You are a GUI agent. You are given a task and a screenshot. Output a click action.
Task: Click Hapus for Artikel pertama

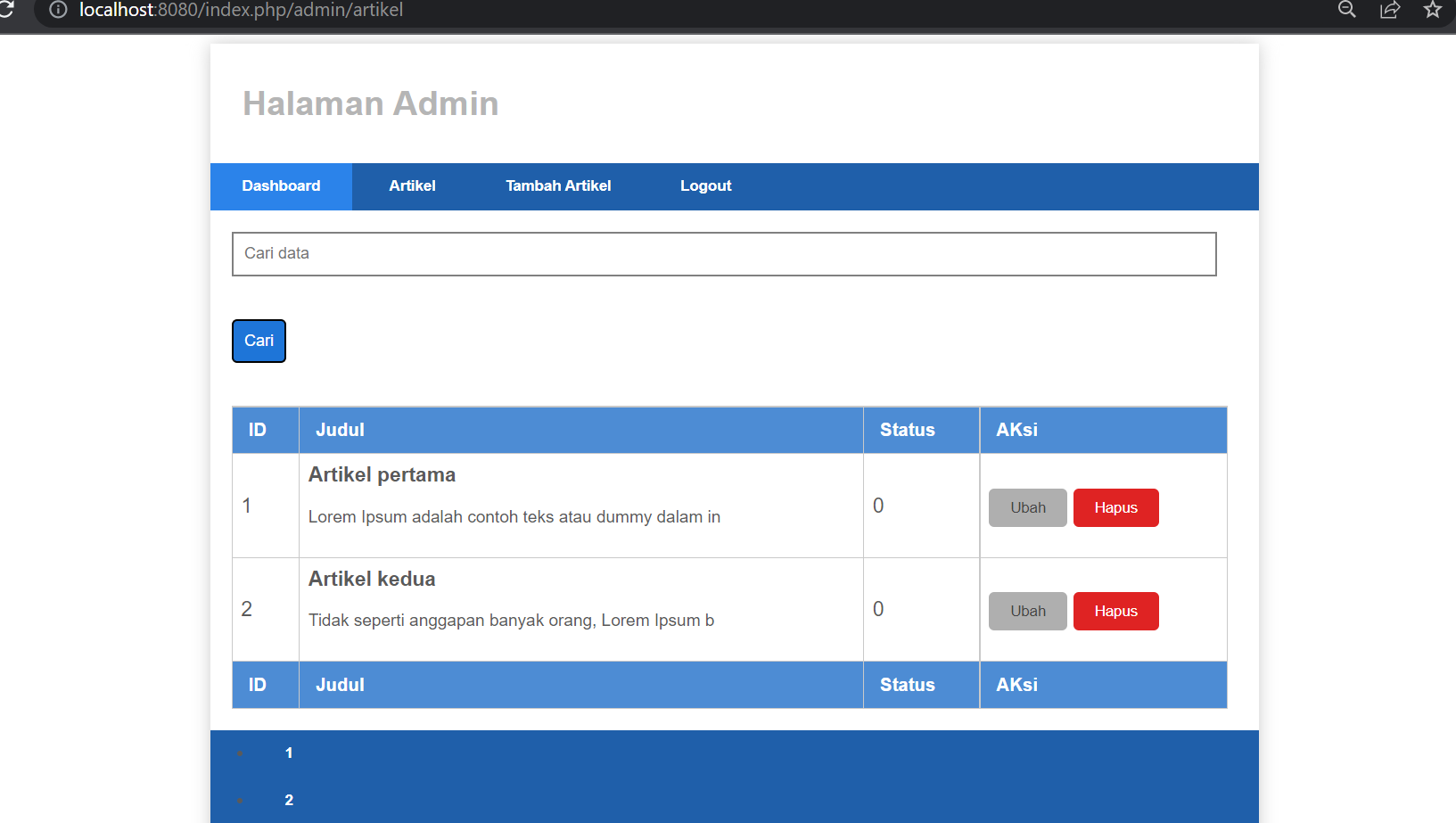pos(1115,507)
